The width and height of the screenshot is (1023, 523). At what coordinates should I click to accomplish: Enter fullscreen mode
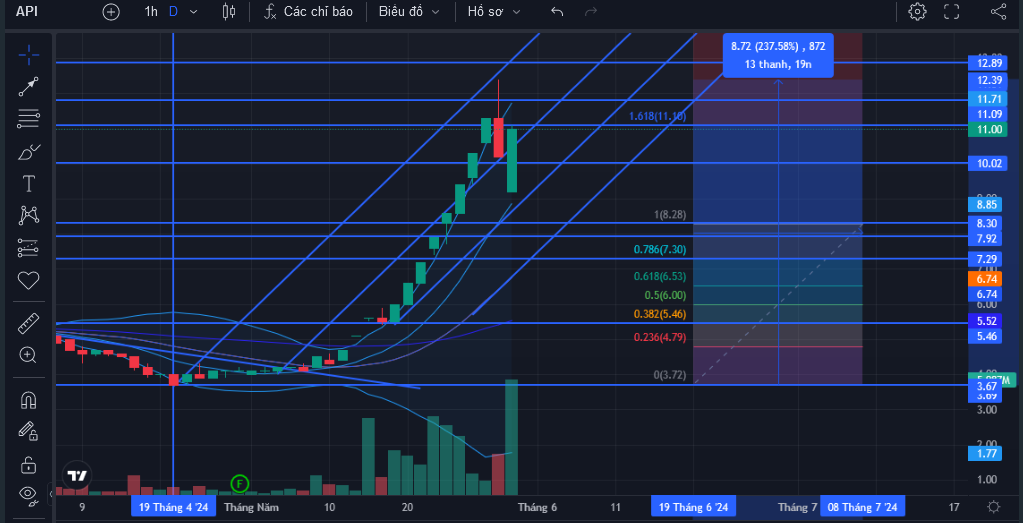point(952,12)
